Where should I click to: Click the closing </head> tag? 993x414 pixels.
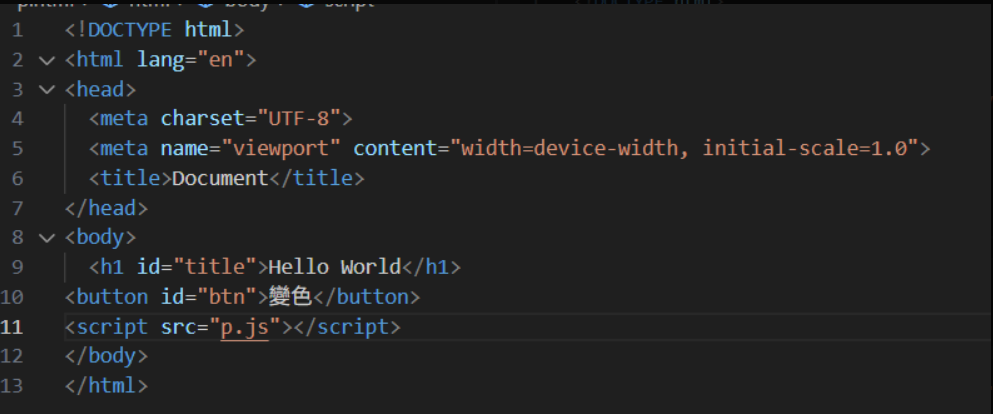[106, 208]
